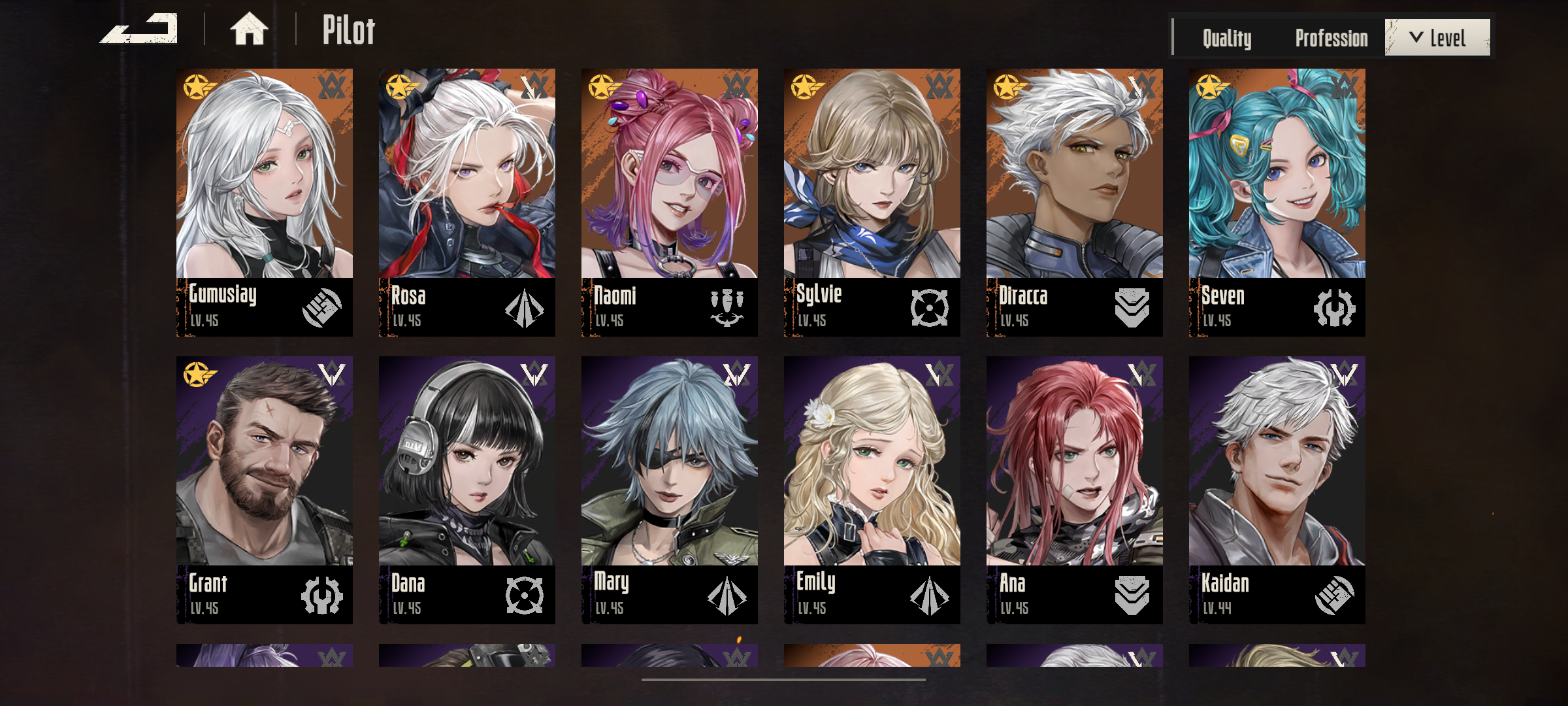Sort pilots by Quality
Image resolution: width=1568 pixels, height=706 pixels.
[1227, 39]
